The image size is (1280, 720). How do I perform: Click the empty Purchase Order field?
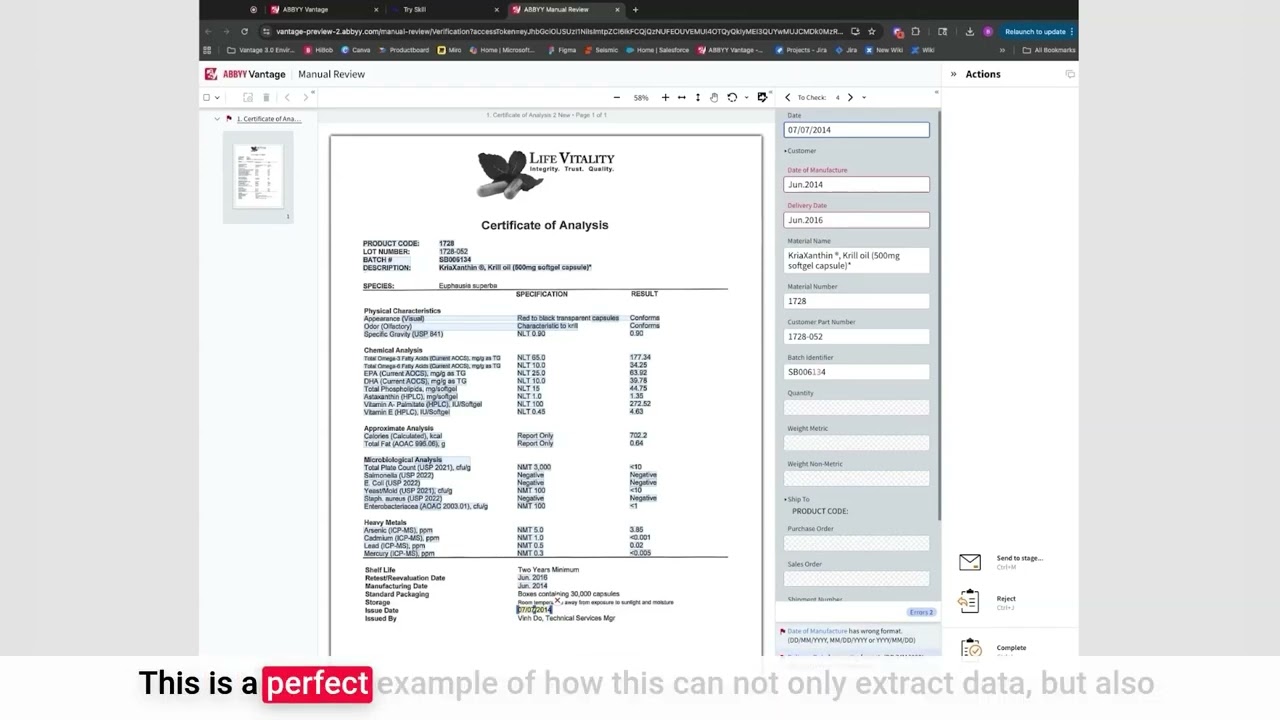[x=856, y=543]
